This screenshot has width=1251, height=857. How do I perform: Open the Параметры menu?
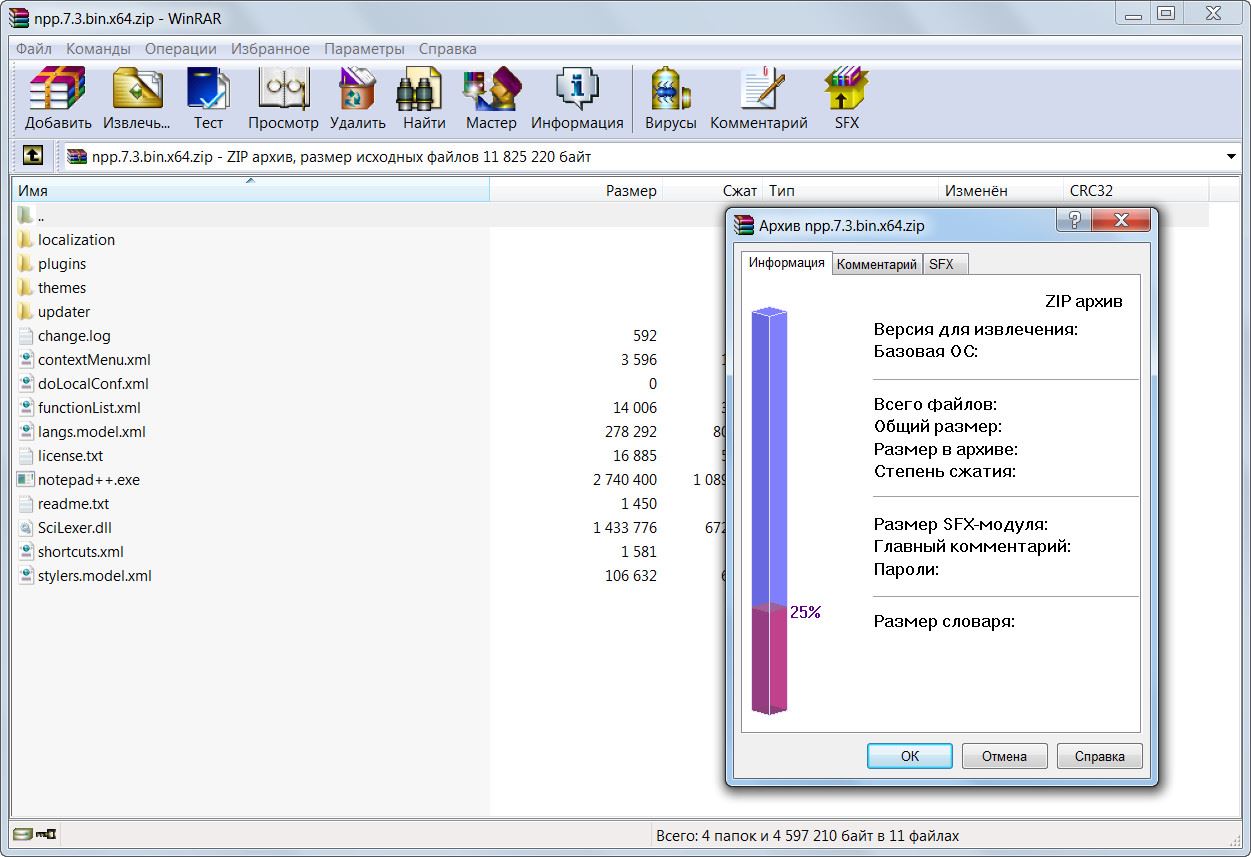(x=364, y=48)
